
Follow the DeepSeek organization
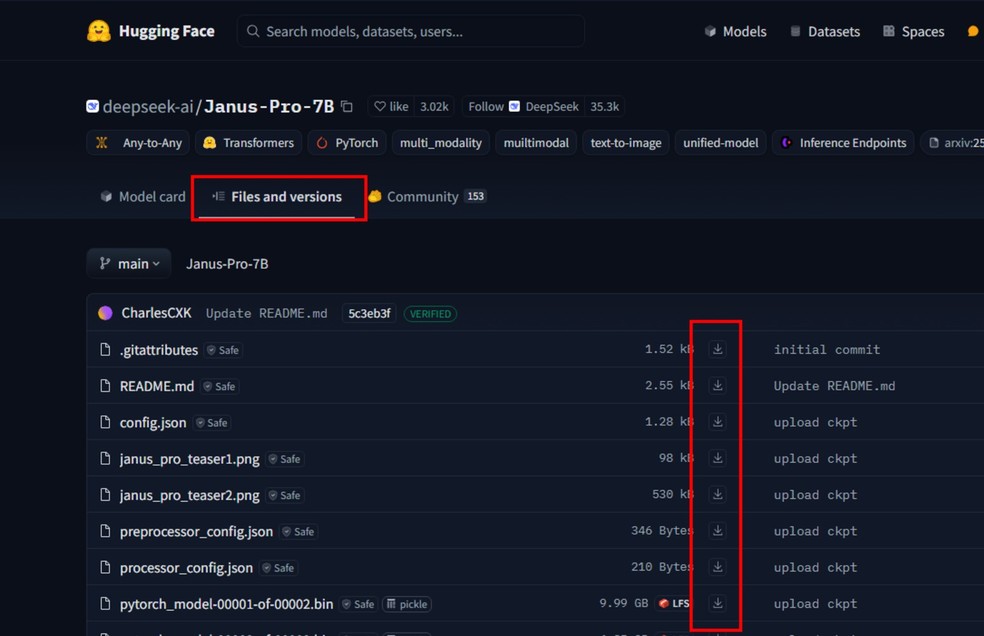(x=523, y=107)
